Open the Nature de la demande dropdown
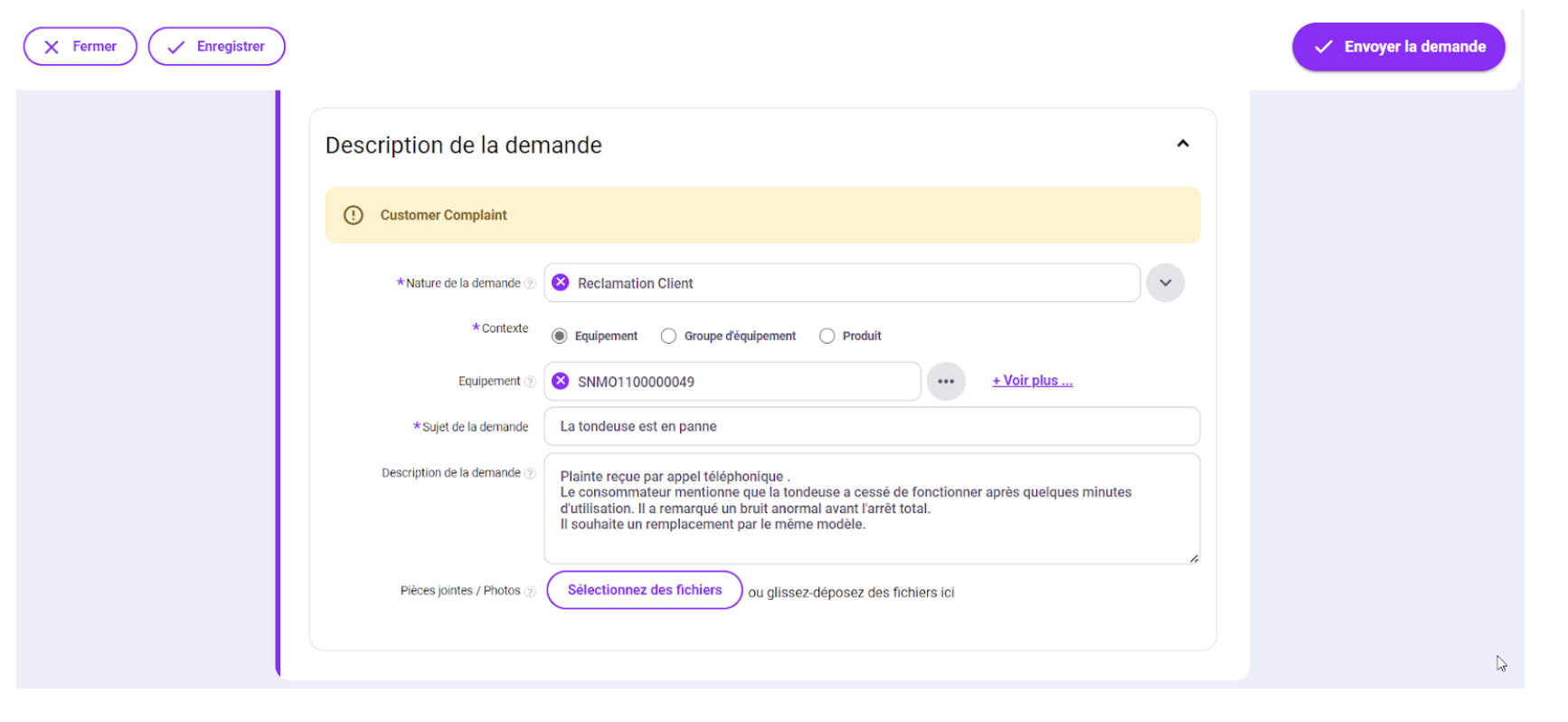Image resolution: width=1568 pixels, height=722 pixels. (1165, 283)
